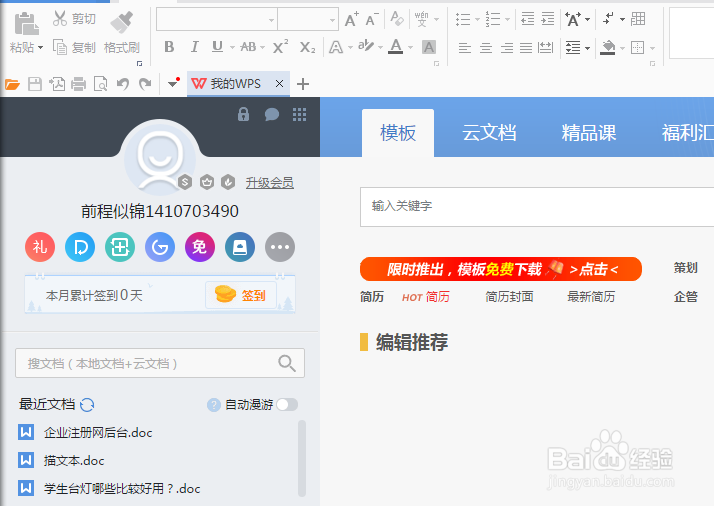Open the borders dropdown arrow
The image size is (714, 506).
point(653,48)
